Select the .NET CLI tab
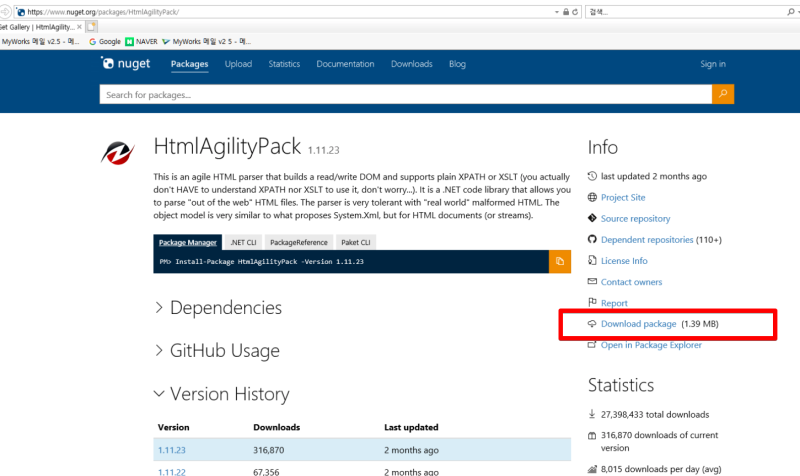Viewport: 800px width, 476px height. point(243,242)
